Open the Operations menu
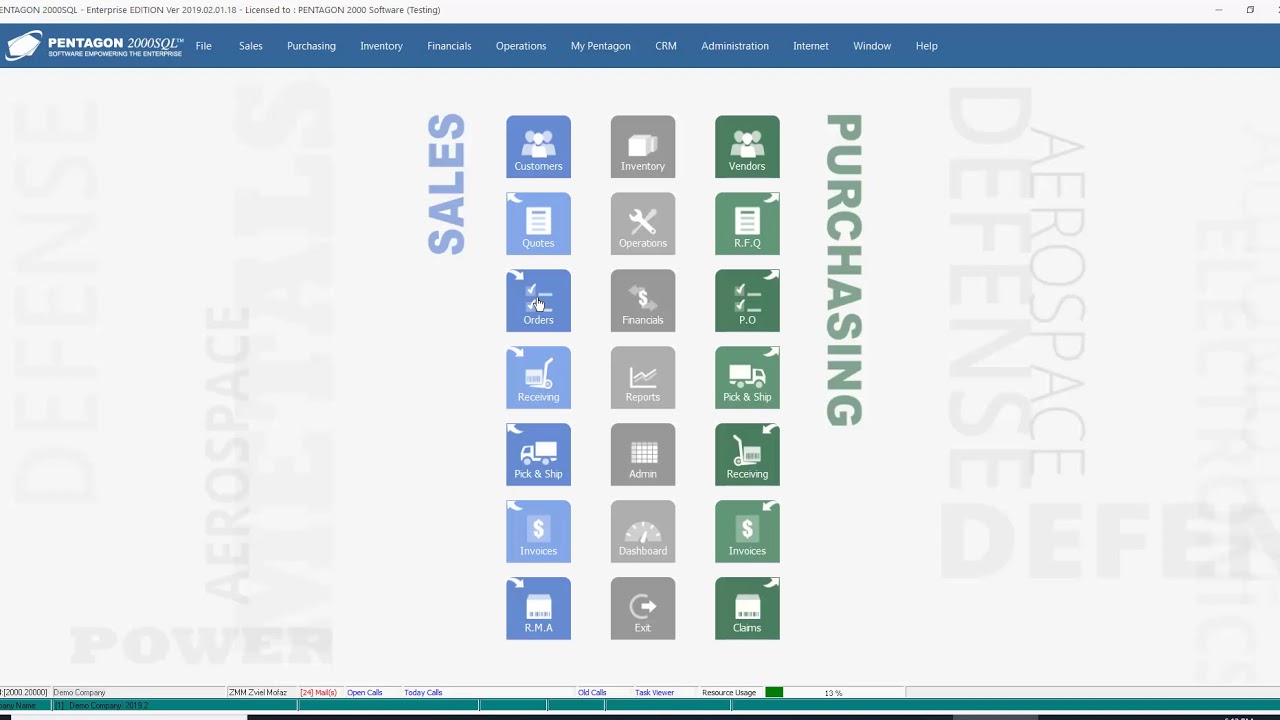The height and width of the screenshot is (720, 1280). [x=521, y=46]
